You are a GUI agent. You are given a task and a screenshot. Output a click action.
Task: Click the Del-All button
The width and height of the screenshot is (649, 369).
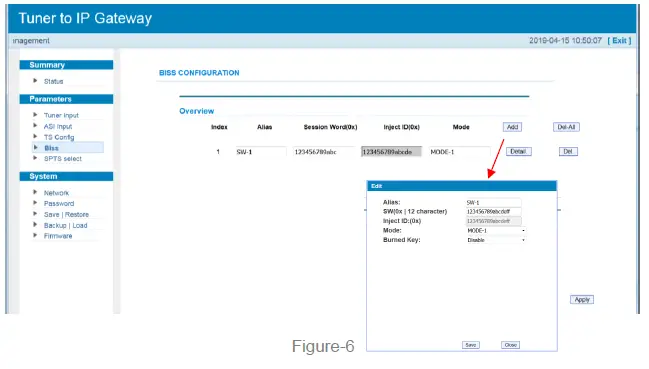pos(566,127)
